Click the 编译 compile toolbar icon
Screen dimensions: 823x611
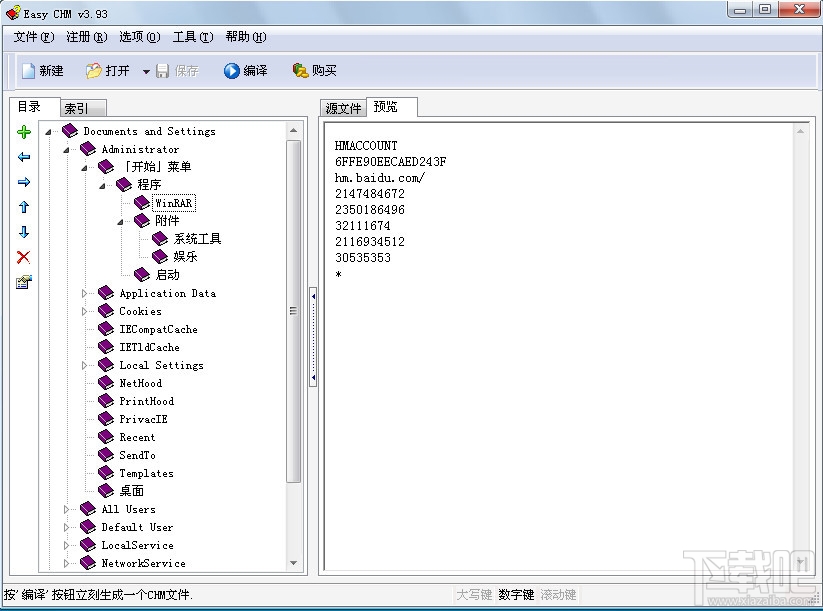pos(245,70)
